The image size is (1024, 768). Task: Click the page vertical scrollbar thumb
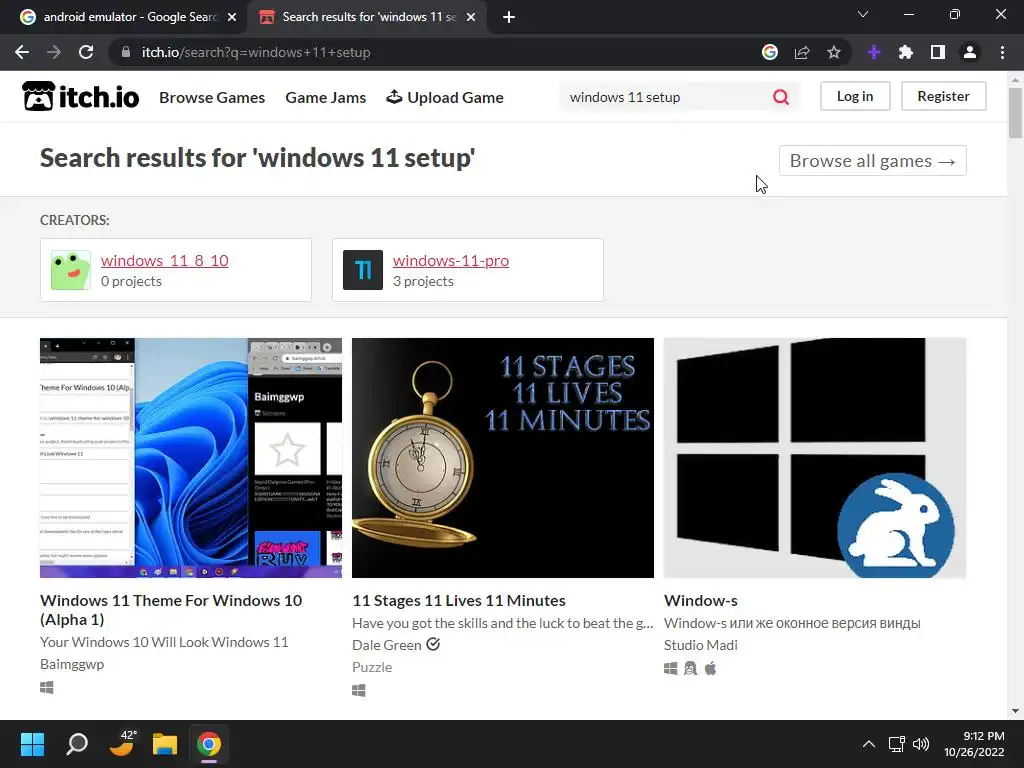1016,112
